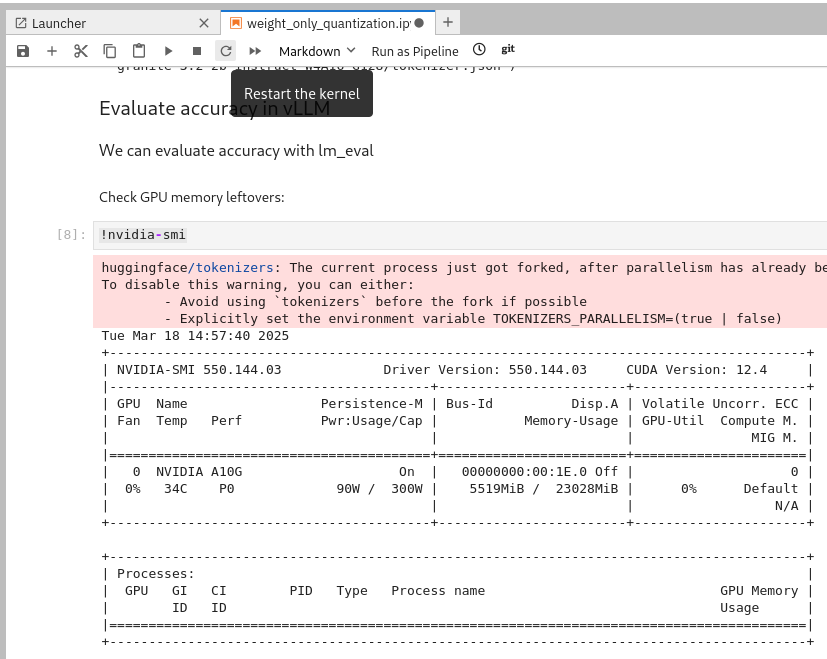Screen dimensions: 827x659
Task: Click the Bus-Id '00000000:00:1E.0 Off'
Action: [540, 472]
